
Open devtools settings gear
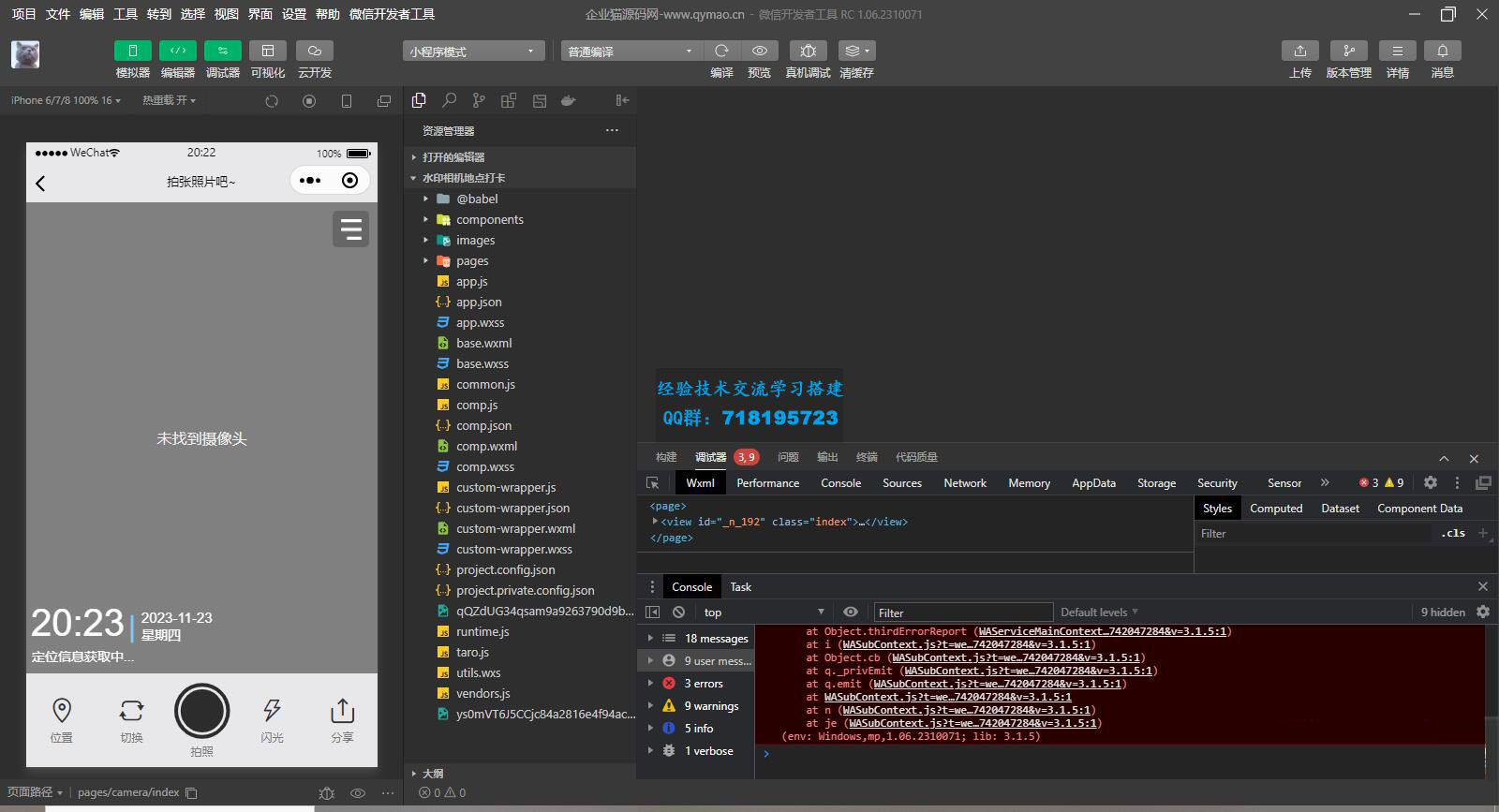tap(1430, 482)
